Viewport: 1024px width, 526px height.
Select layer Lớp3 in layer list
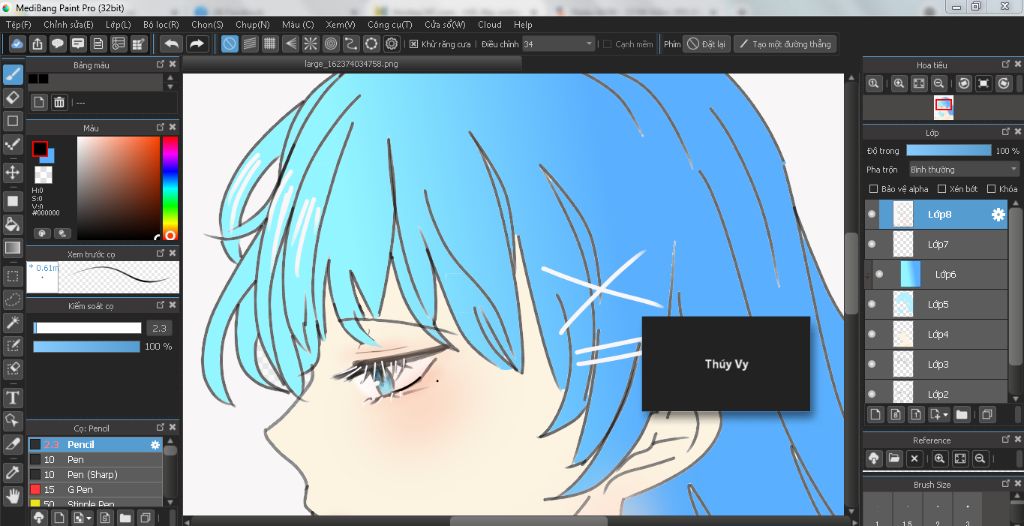[x=936, y=365]
